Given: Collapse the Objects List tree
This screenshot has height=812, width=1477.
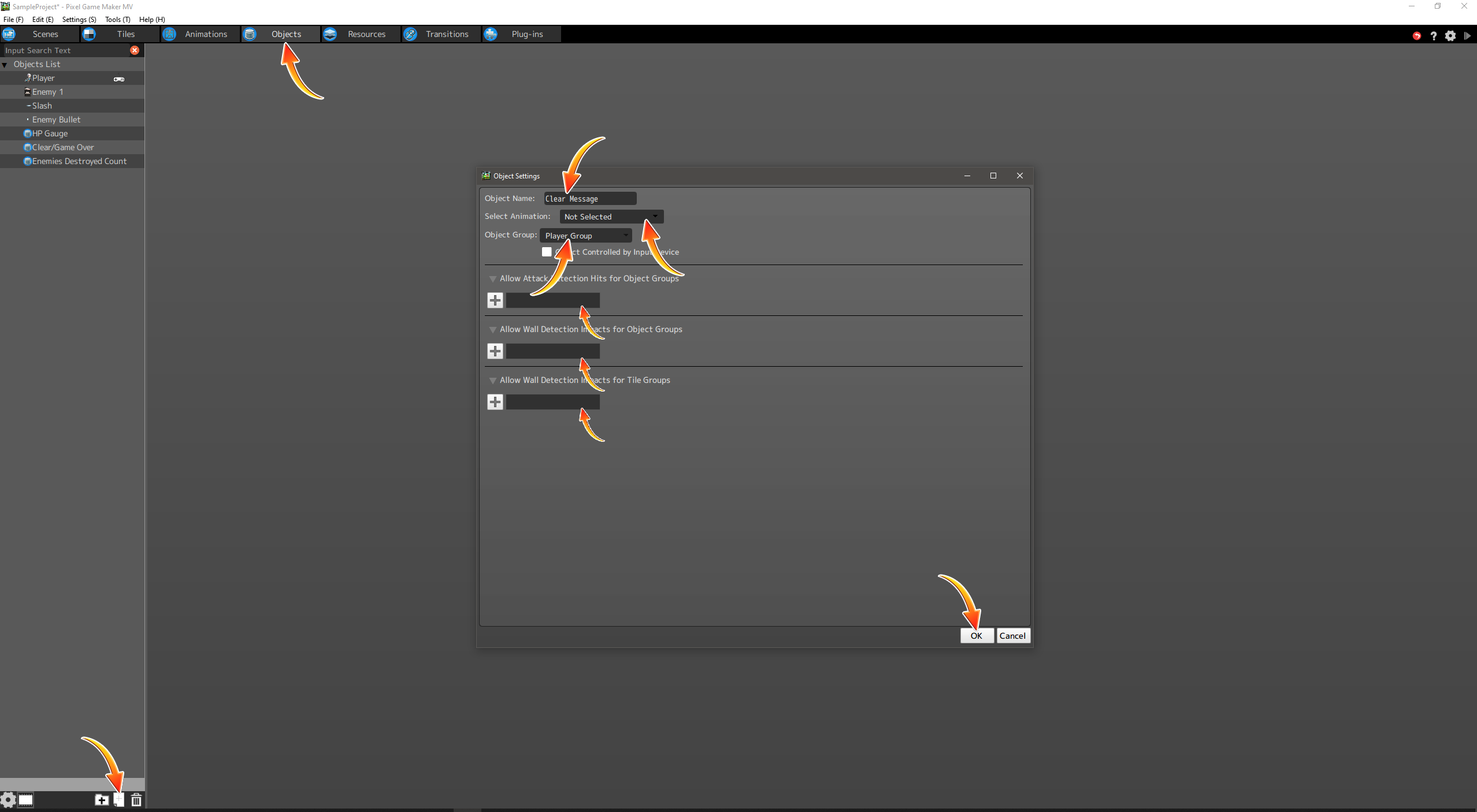Looking at the screenshot, I should click(x=5, y=65).
